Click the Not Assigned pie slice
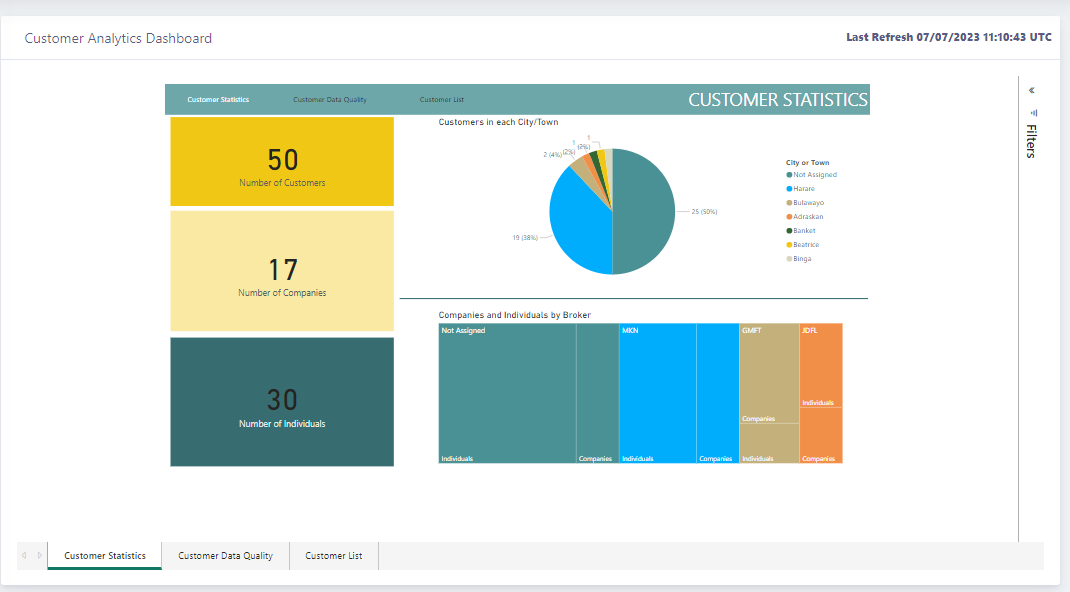 click(644, 211)
